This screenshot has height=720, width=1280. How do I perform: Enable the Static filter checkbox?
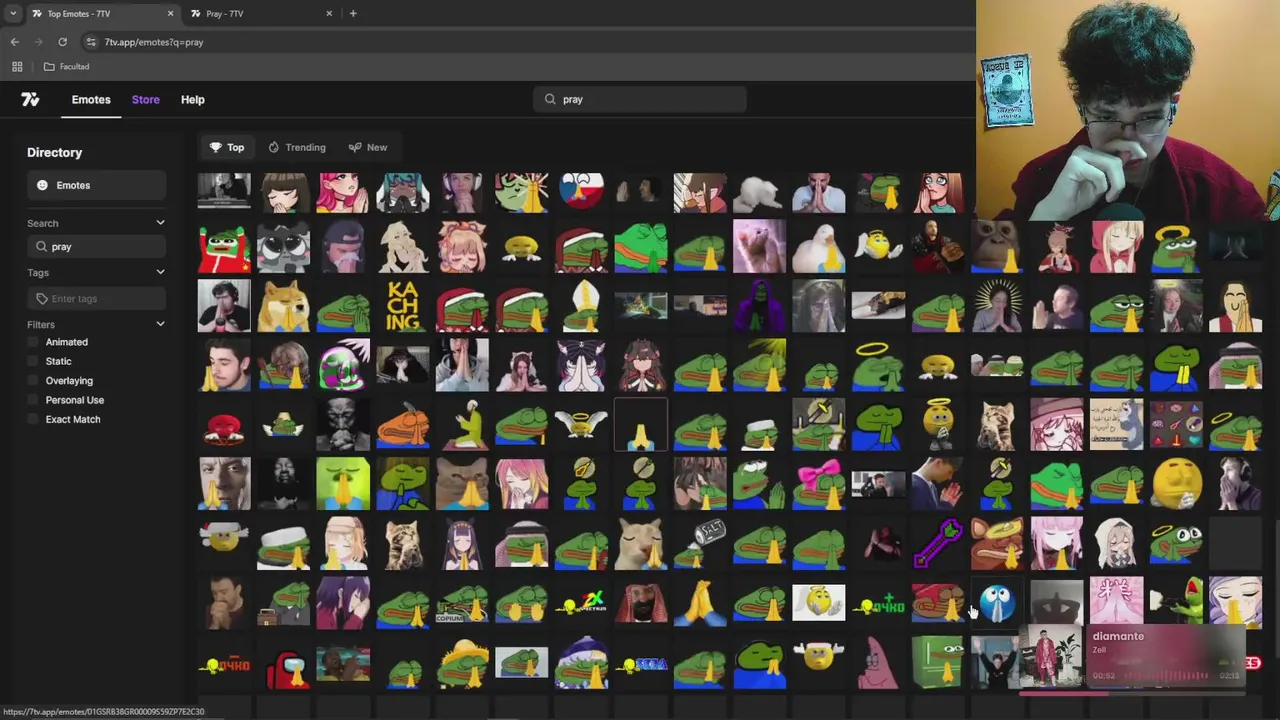tap(34, 361)
